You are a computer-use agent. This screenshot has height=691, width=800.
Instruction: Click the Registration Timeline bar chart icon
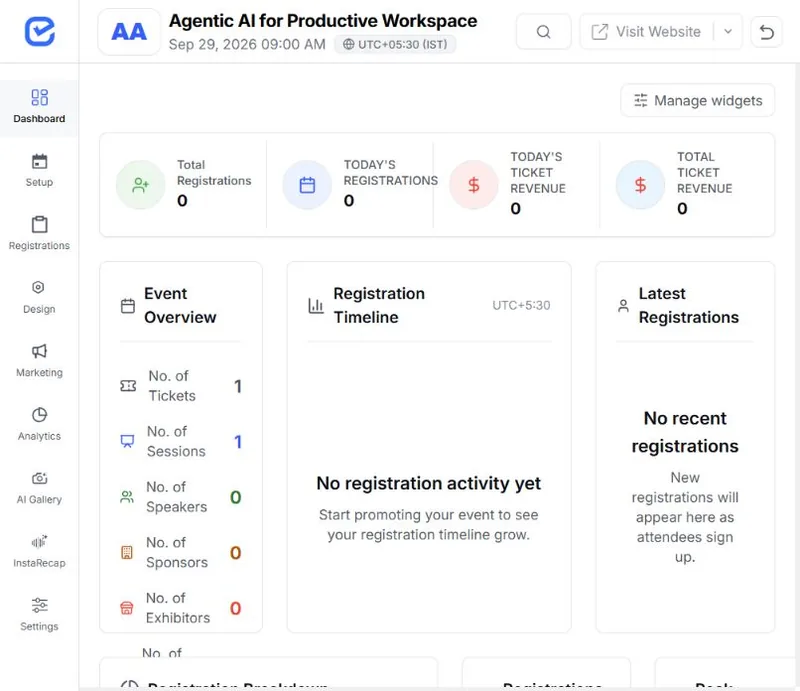point(316,306)
